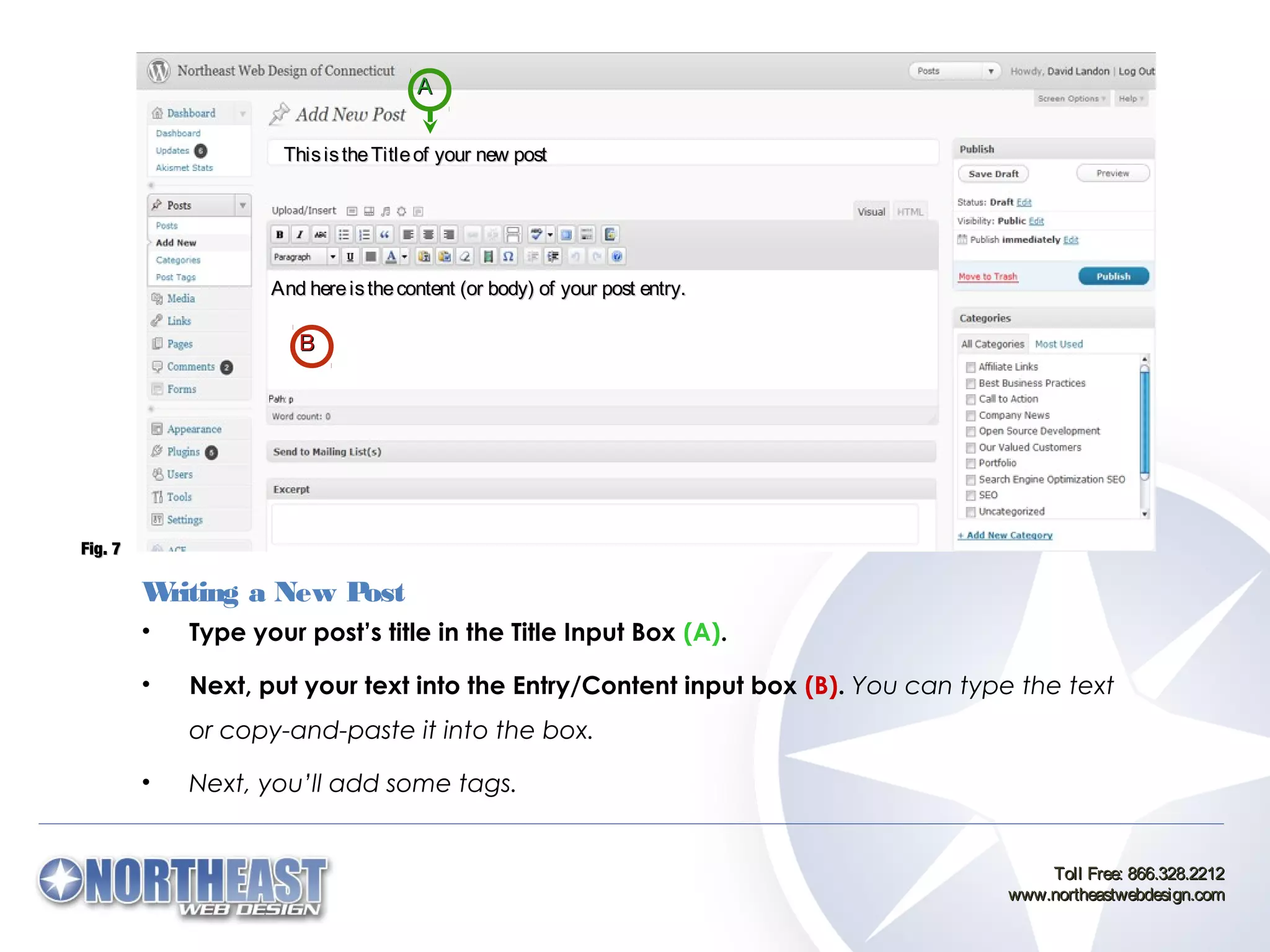Viewport: 1270px width, 952px height.
Task: Select the text color A swatch
Action: 391,257
